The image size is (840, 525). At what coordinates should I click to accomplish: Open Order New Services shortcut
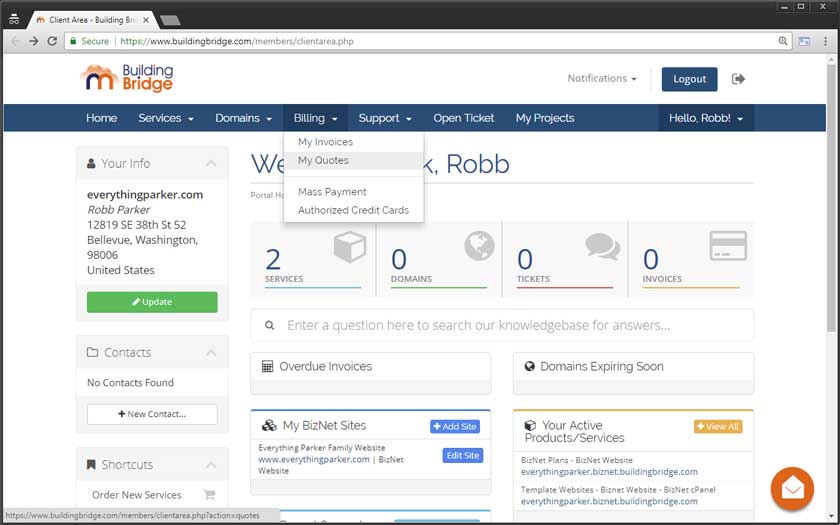(137, 494)
